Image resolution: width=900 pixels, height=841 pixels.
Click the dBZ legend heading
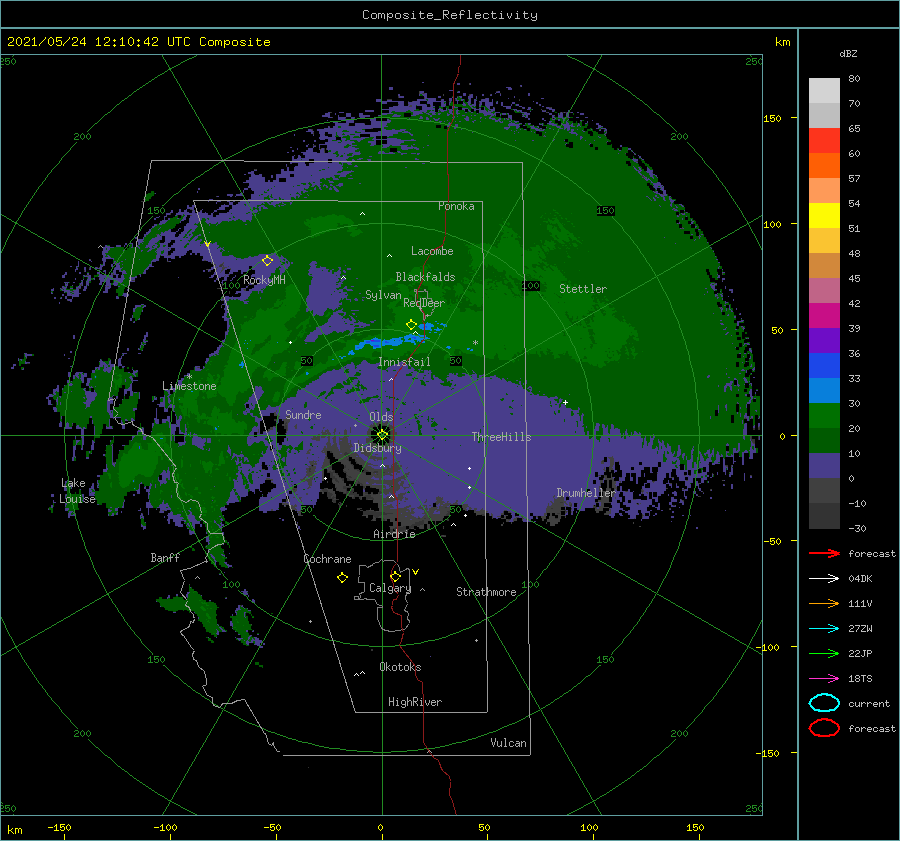point(848,53)
